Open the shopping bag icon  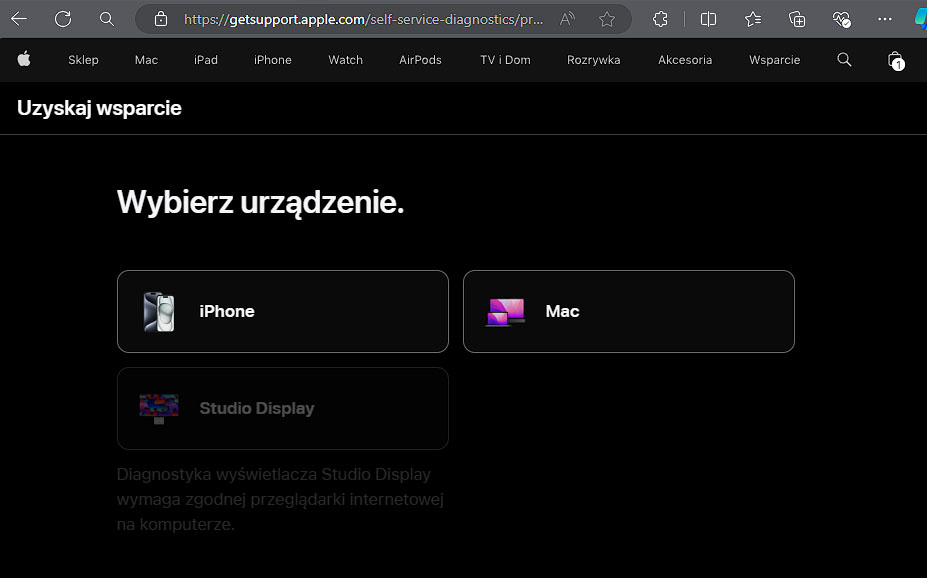click(895, 60)
